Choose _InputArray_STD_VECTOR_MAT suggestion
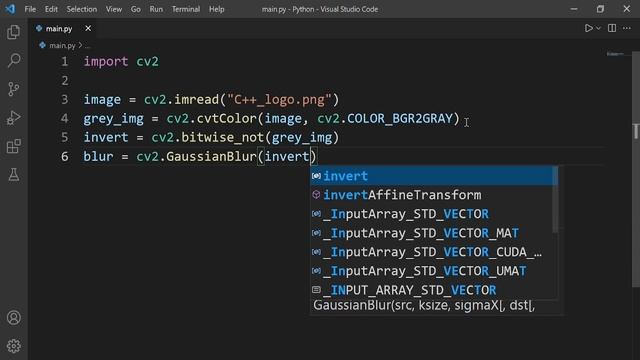 [x=431, y=233]
